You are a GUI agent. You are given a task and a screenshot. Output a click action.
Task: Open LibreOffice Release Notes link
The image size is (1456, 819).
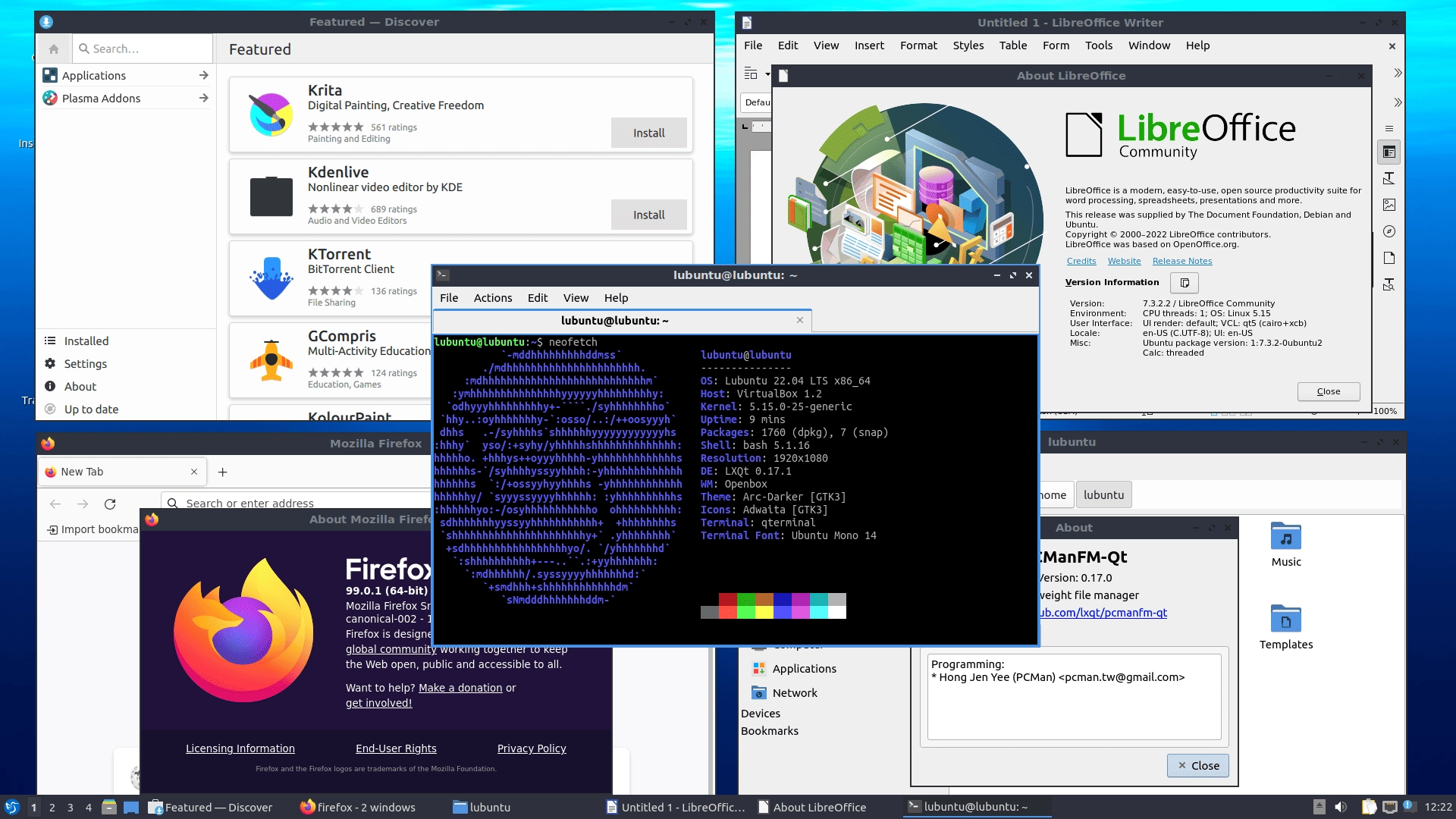(x=1182, y=262)
